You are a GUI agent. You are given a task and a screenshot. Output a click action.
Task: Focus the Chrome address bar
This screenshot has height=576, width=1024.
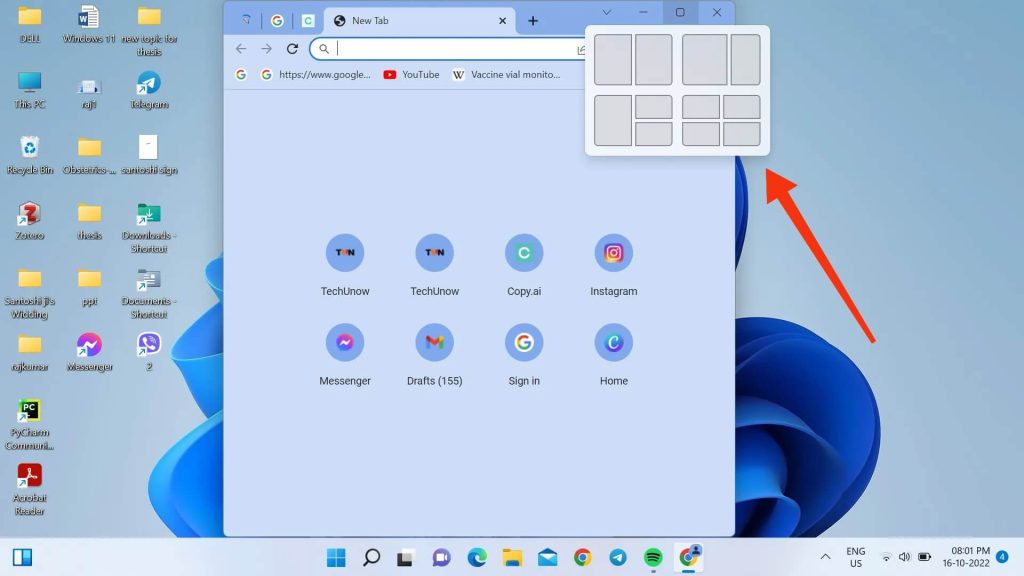click(451, 49)
